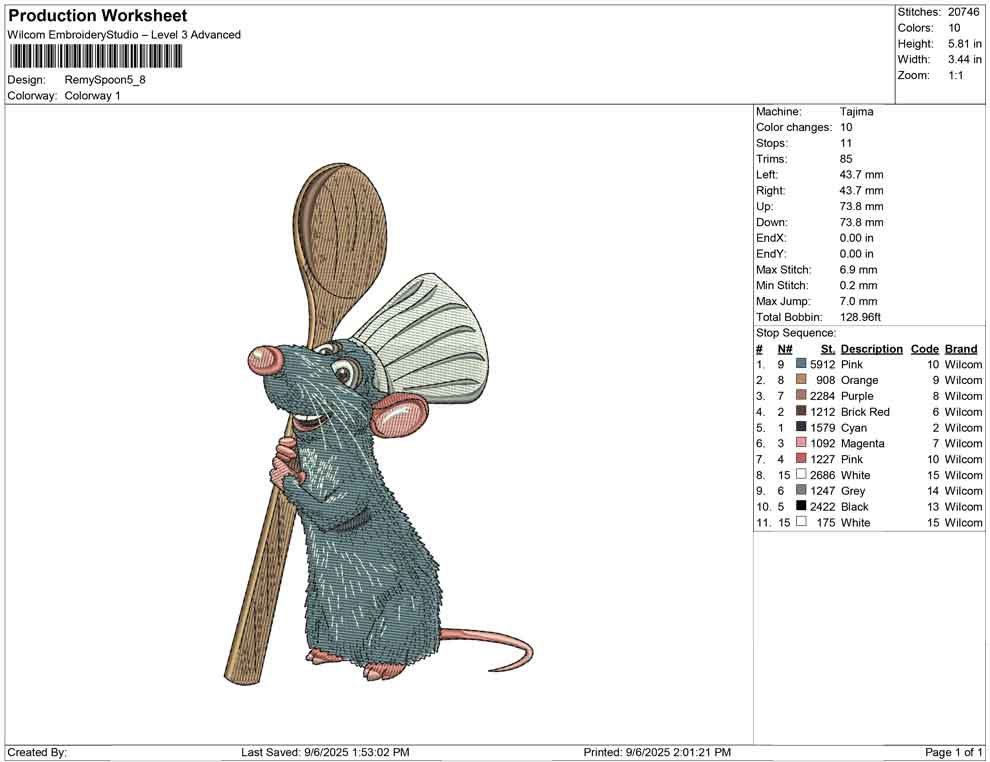The width and height of the screenshot is (990, 762).
Task: Select the Orange thread color swatch
Action: click(801, 379)
